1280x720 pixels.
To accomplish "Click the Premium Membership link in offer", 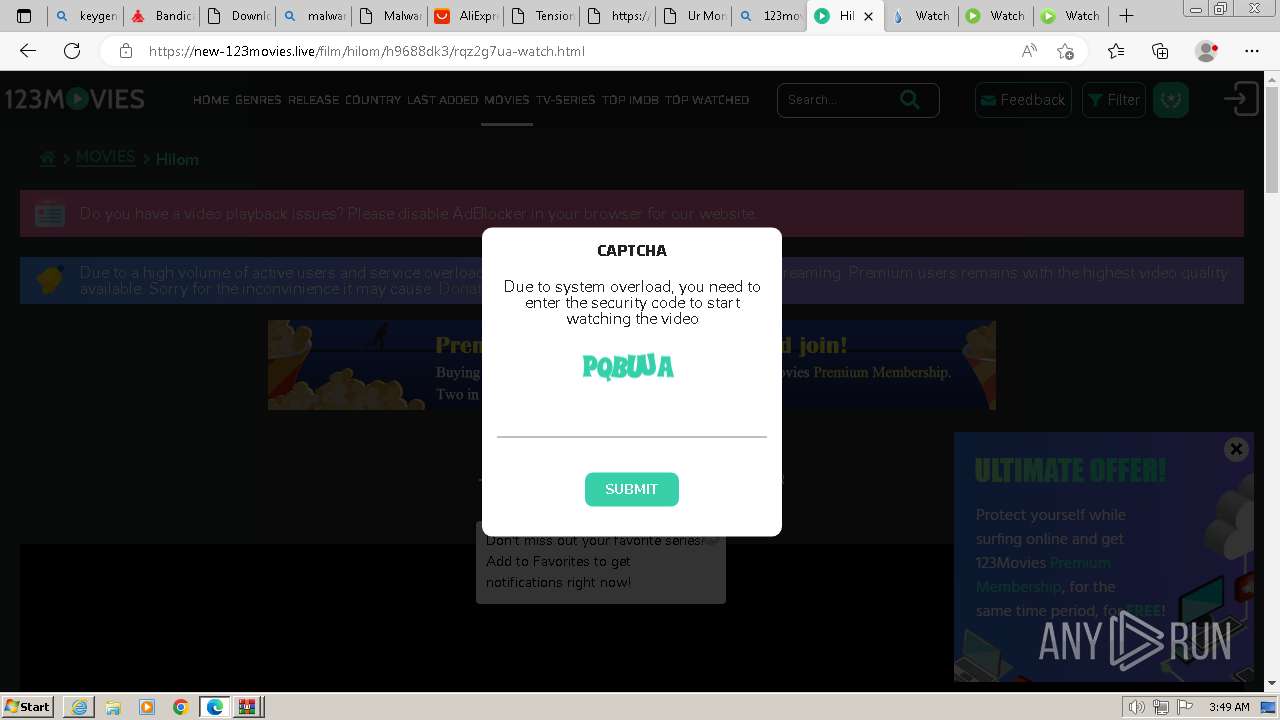I will (1045, 575).
